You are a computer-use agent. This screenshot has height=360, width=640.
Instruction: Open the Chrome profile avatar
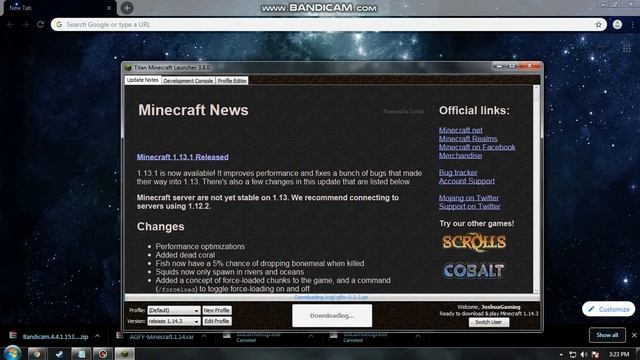tap(617, 24)
